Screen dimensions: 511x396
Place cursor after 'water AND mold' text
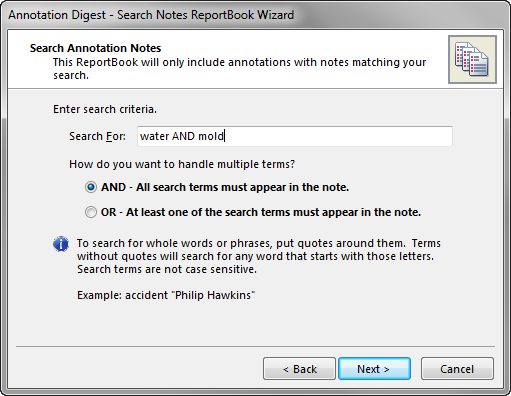tap(225, 136)
